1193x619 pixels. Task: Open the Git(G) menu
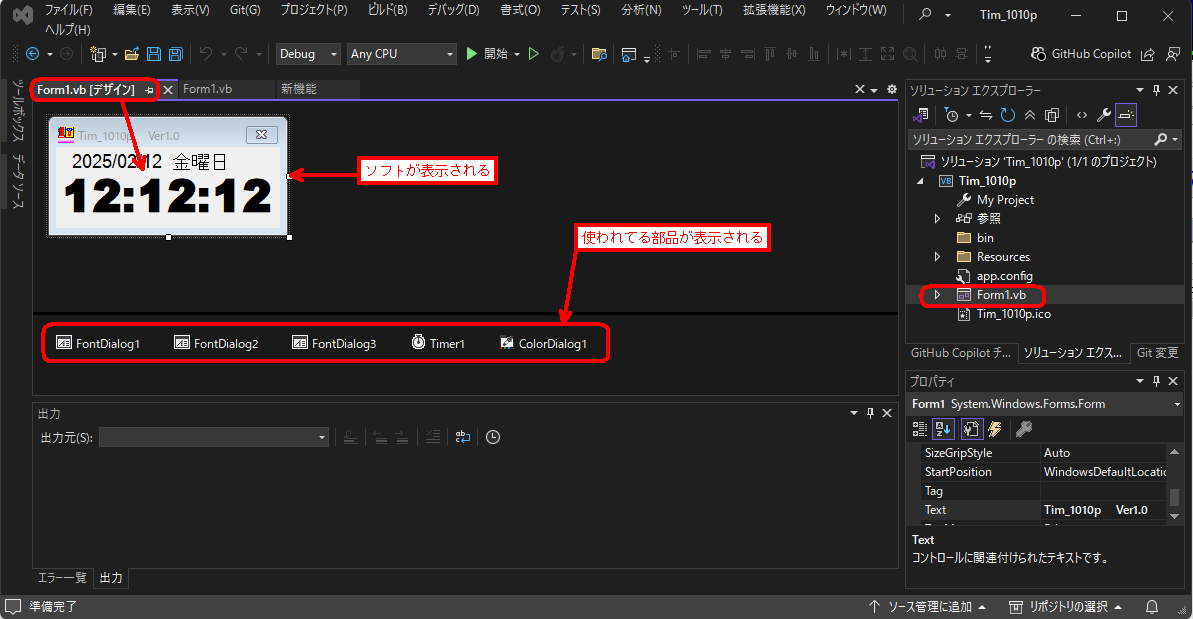click(x=243, y=10)
